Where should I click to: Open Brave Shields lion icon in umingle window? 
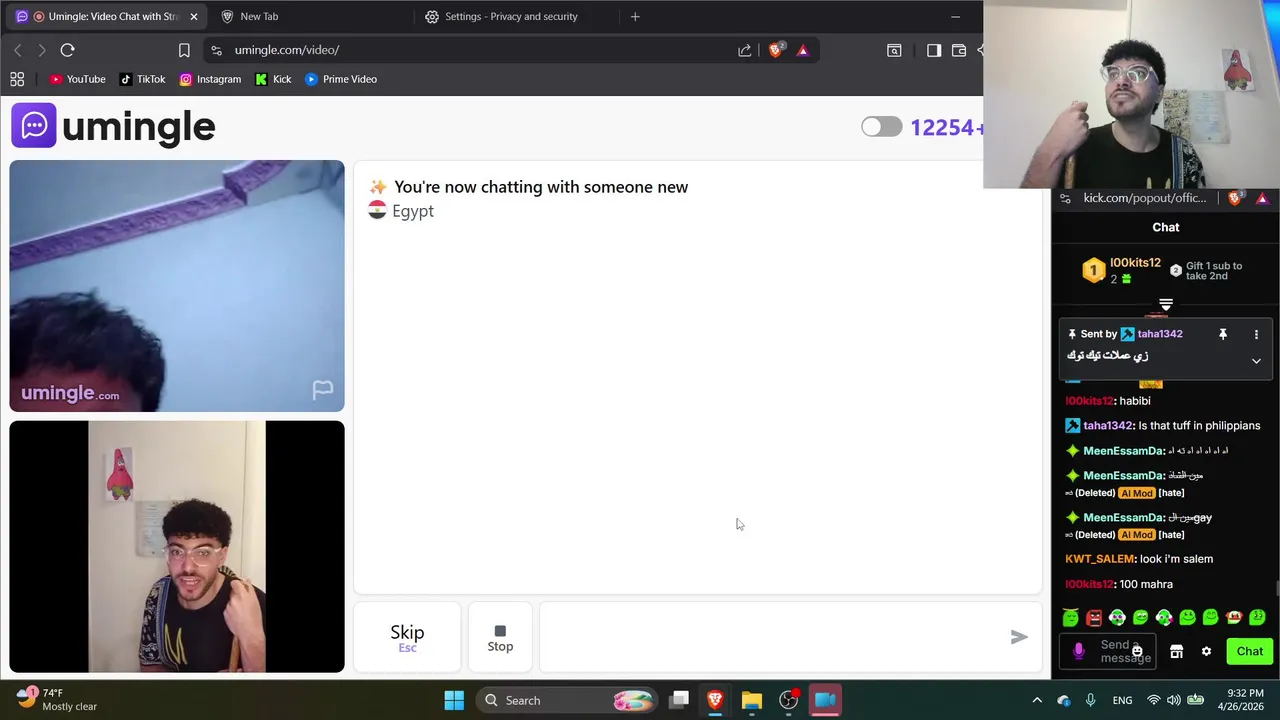click(775, 50)
